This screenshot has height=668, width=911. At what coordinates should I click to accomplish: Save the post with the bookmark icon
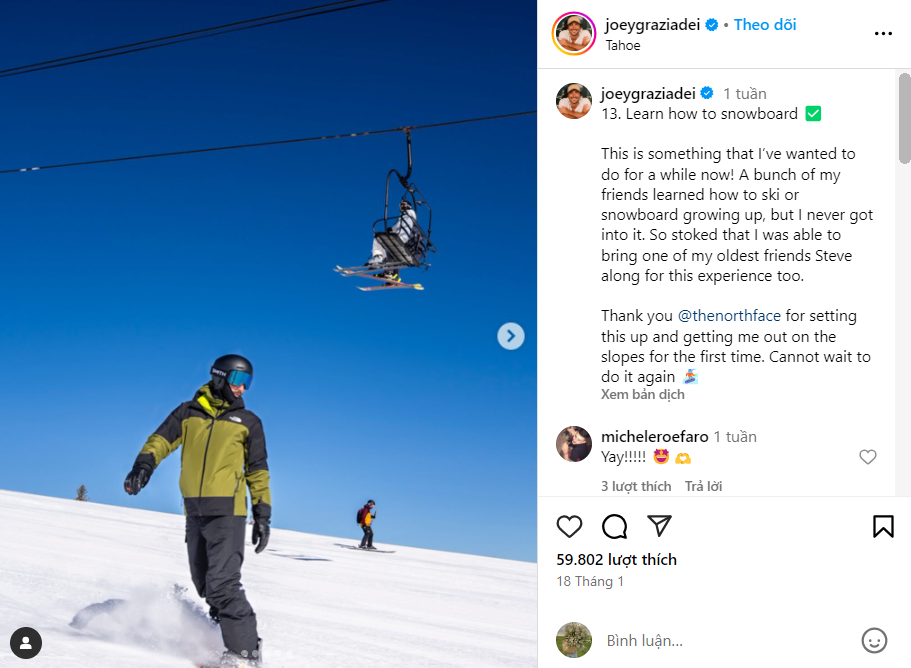883,526
